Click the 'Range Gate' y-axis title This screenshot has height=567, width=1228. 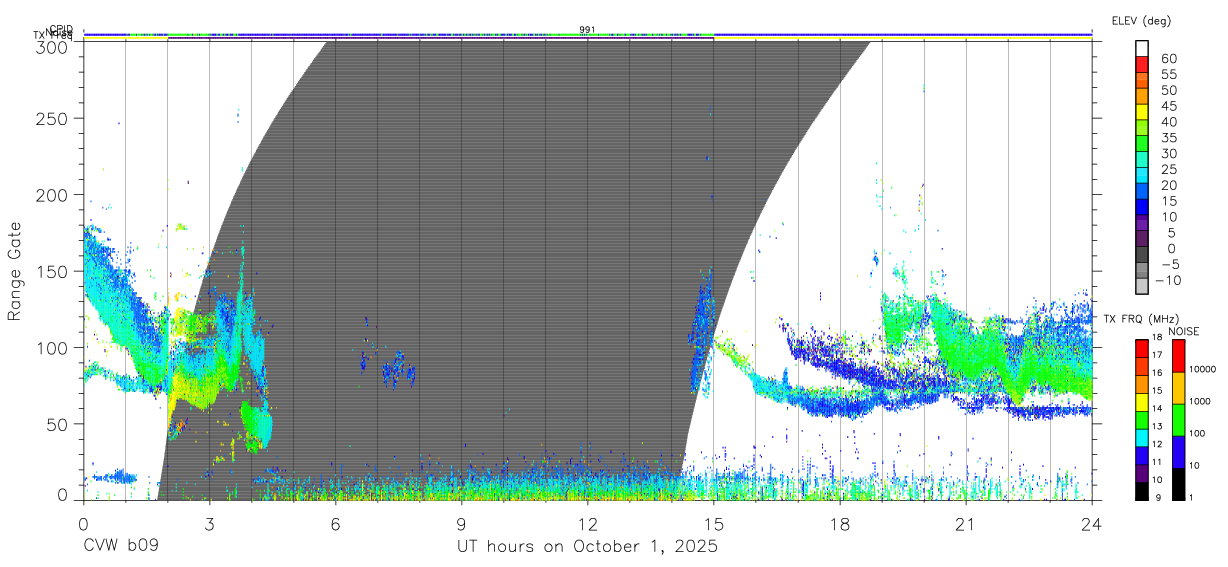pos(15,271)
